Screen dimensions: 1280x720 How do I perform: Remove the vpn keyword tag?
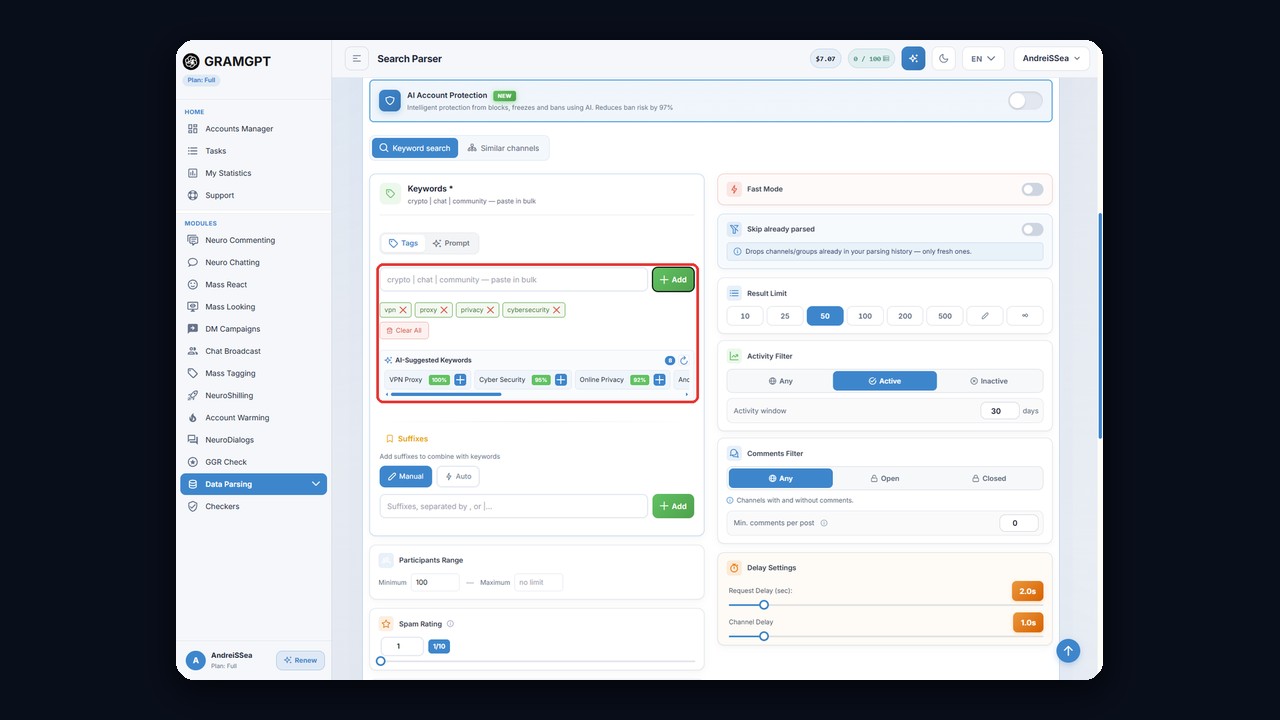(x=404, y=310)
